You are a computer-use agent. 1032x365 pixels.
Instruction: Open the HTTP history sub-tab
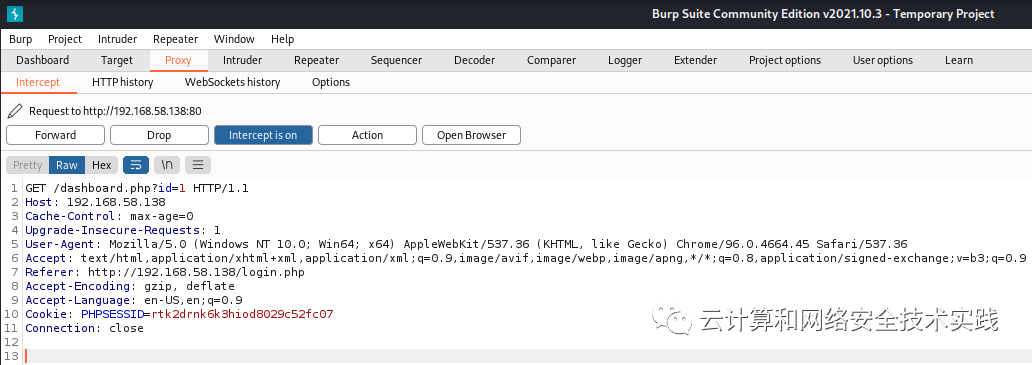[x=122, y=82]
